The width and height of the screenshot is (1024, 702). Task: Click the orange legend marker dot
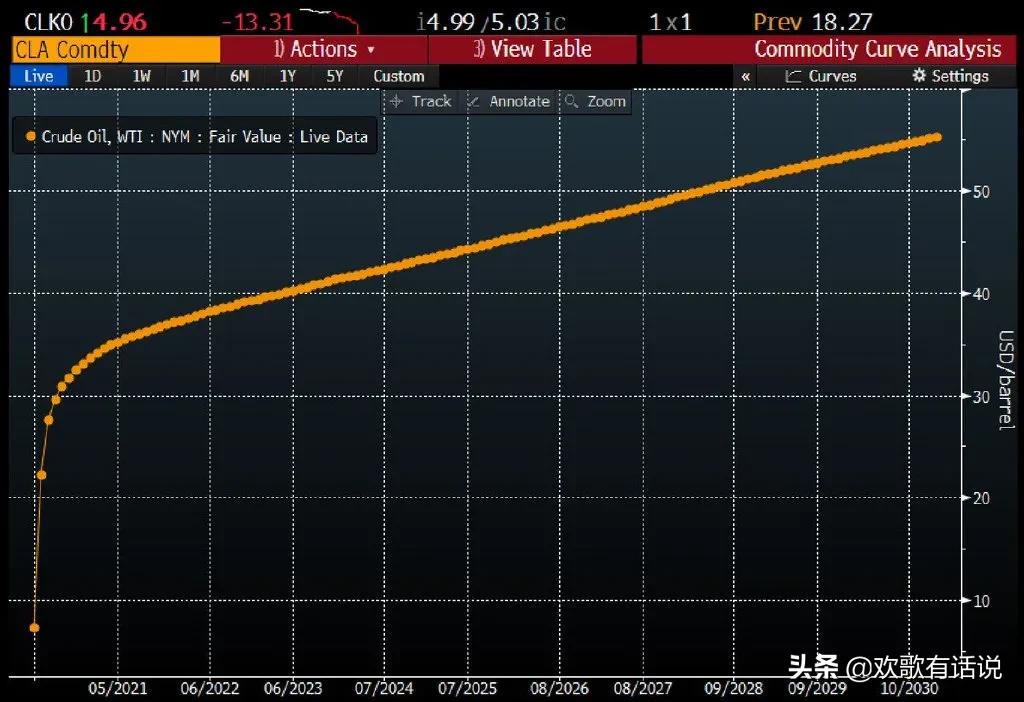[30, 136]
